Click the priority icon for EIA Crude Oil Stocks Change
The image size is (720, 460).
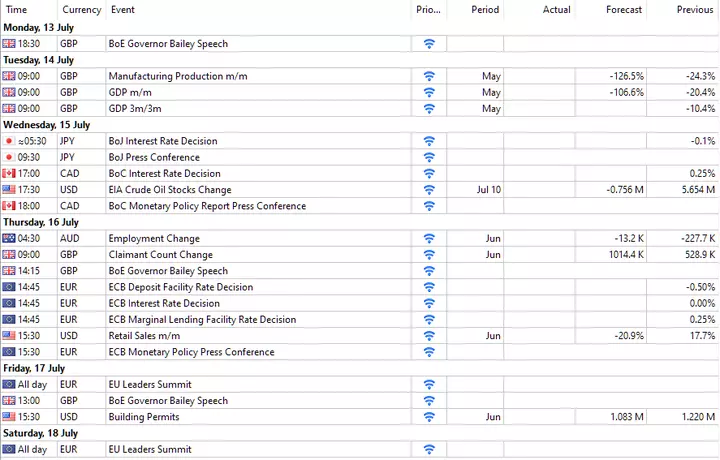[429, 190]
